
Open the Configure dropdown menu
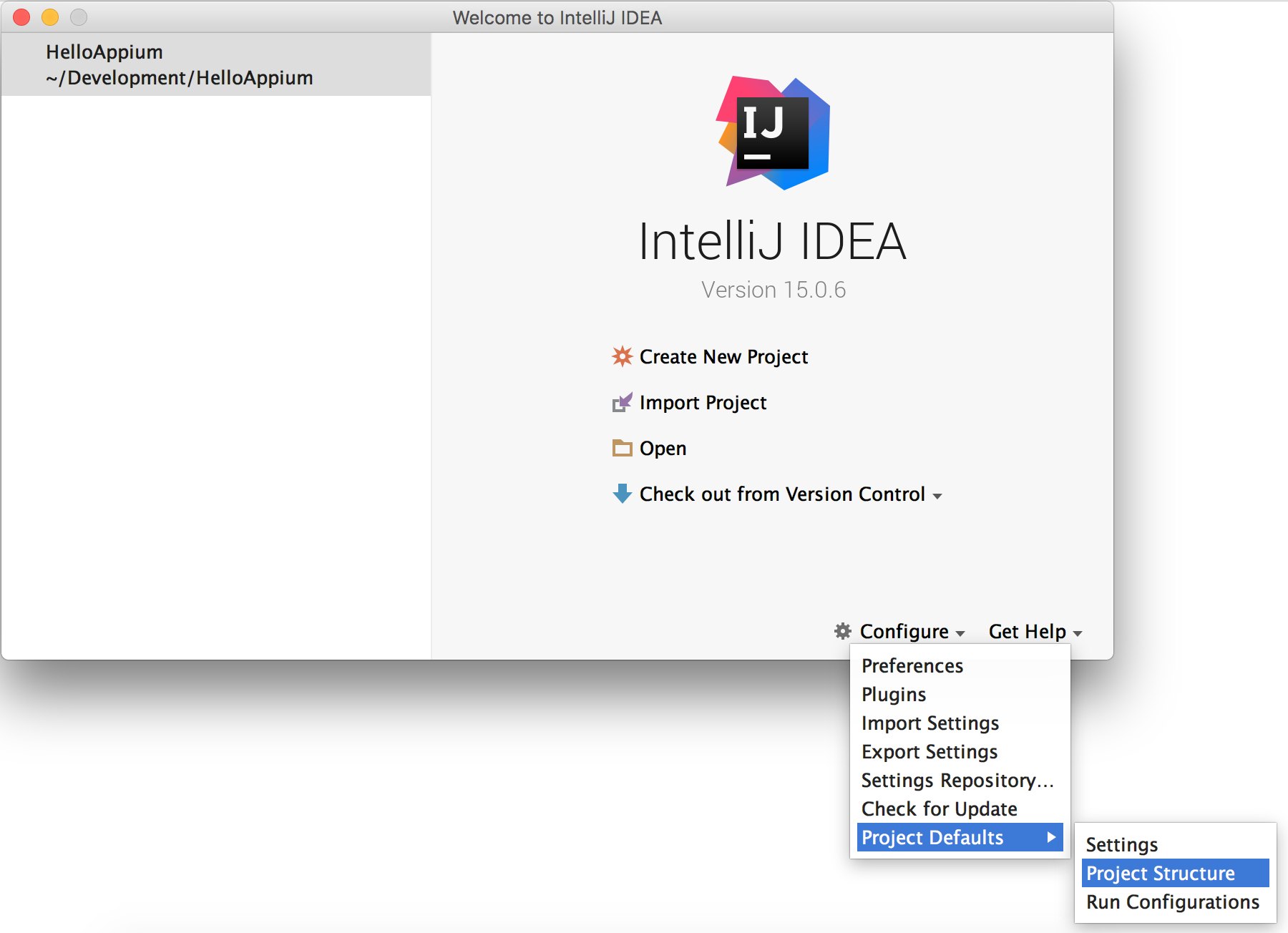coord(912,632)
